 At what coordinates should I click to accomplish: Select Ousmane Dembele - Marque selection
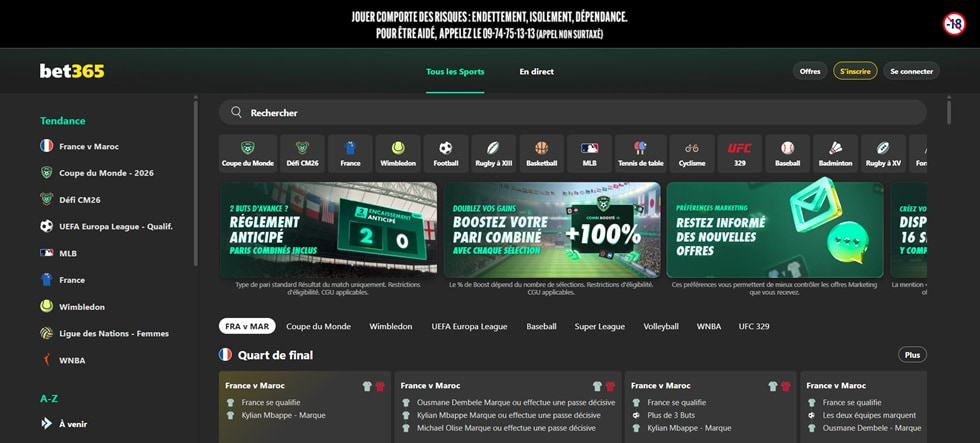pyautogui.click(x=872, y=428)
